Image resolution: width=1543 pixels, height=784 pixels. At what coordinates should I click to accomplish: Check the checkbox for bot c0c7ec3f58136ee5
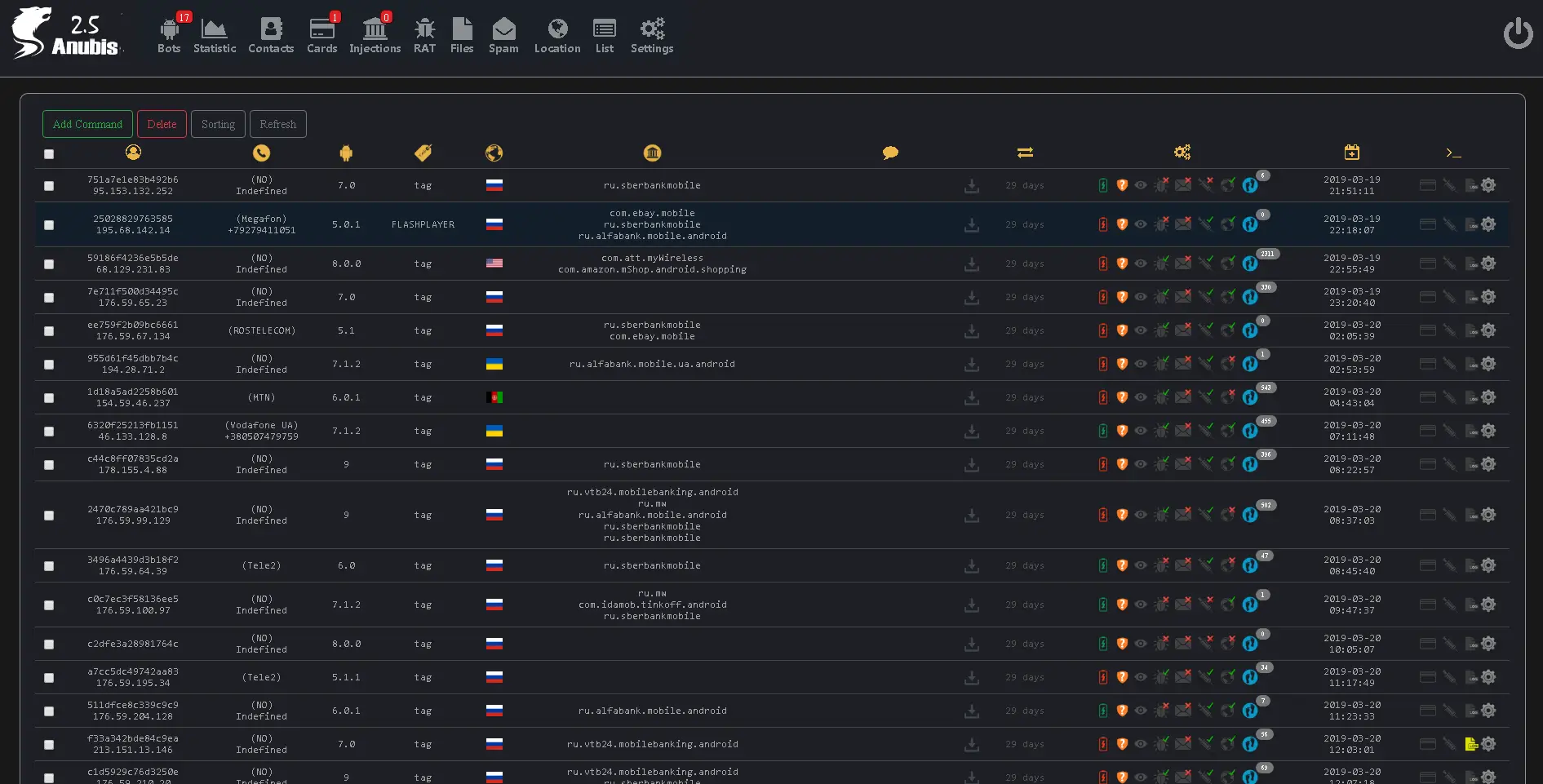coord(49,605)
